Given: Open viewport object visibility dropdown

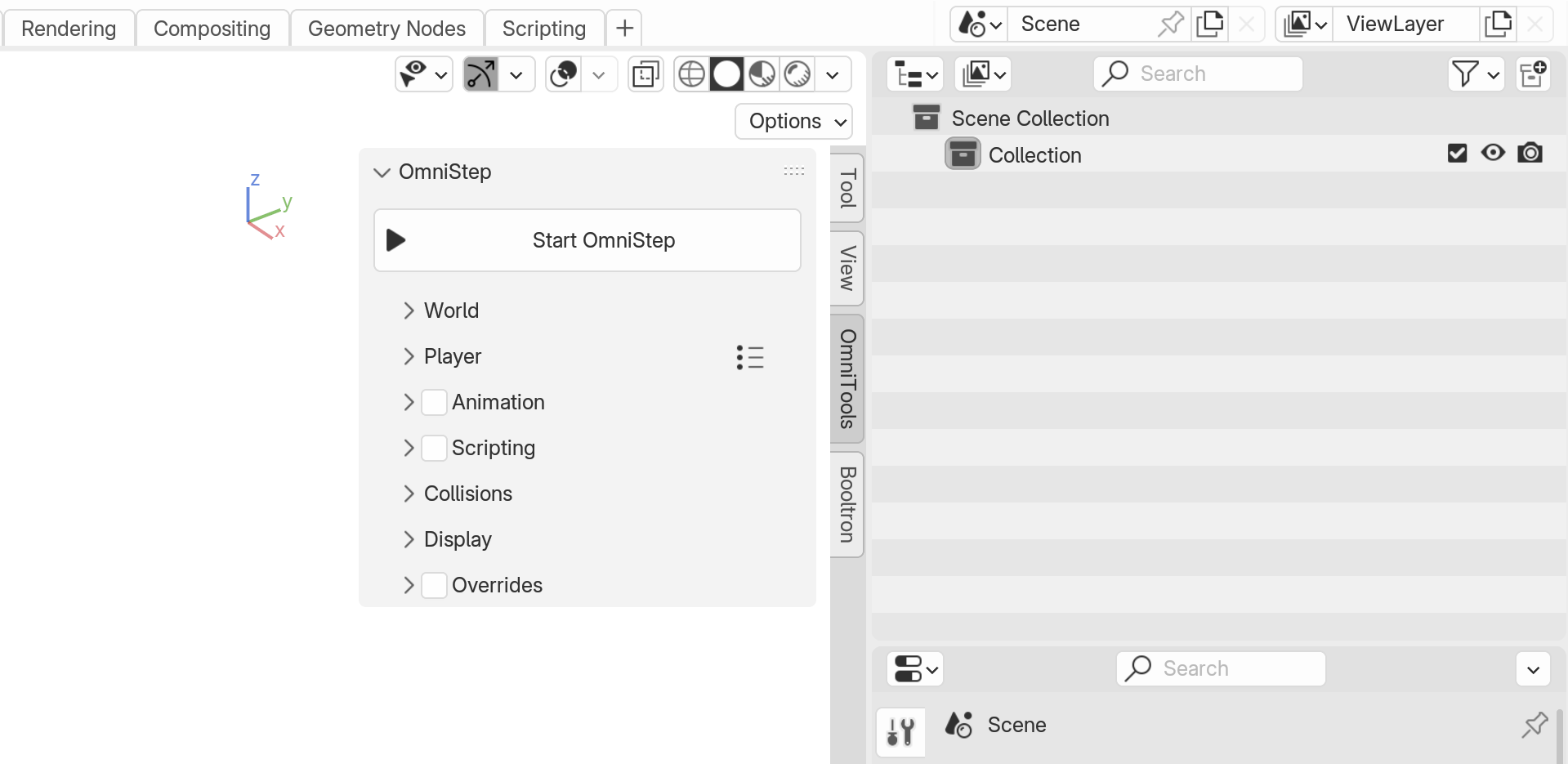Looking at the screenshot, I should pos(423,74).
